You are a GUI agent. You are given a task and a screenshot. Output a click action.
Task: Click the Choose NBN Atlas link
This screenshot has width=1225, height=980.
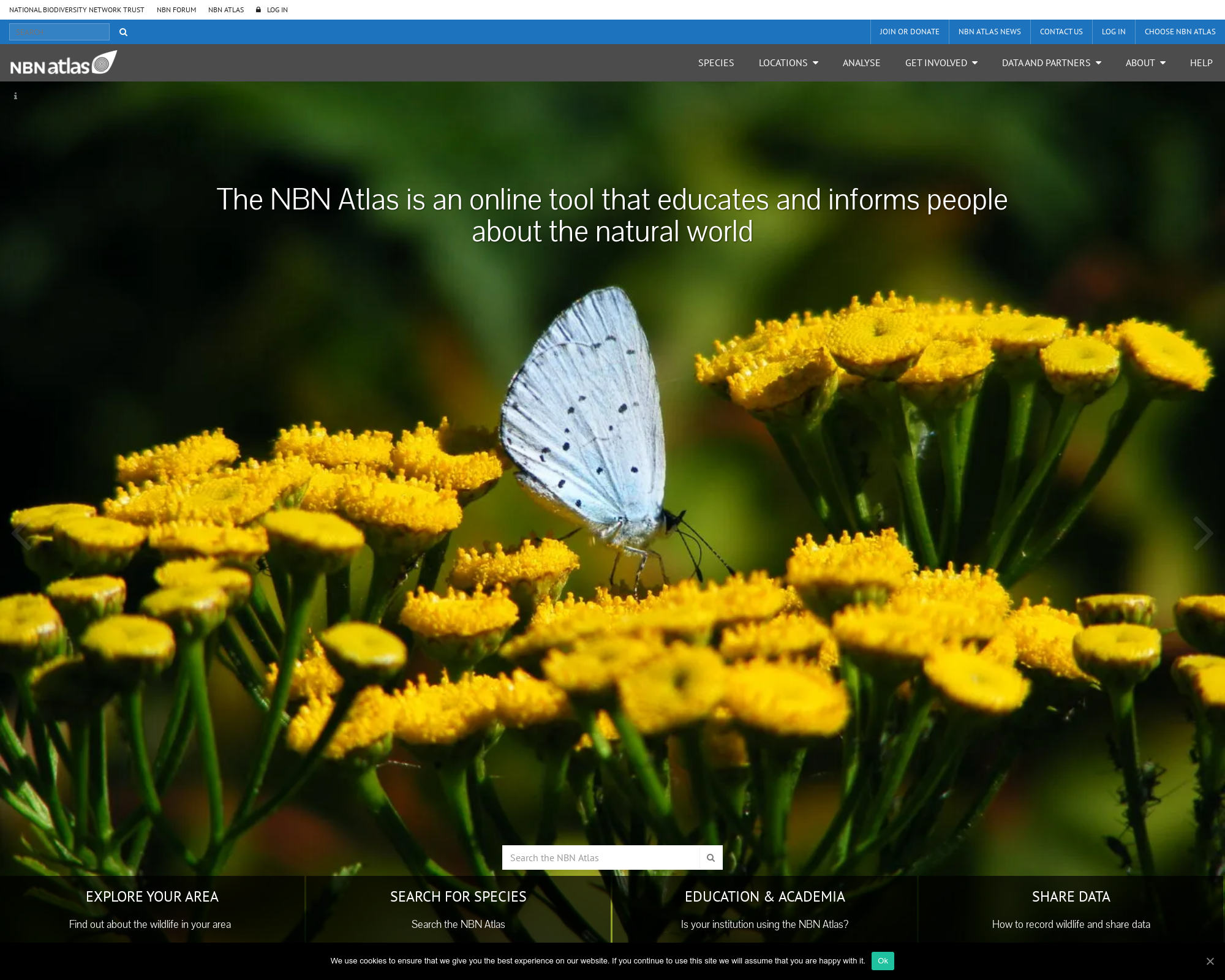point(1180,32)
